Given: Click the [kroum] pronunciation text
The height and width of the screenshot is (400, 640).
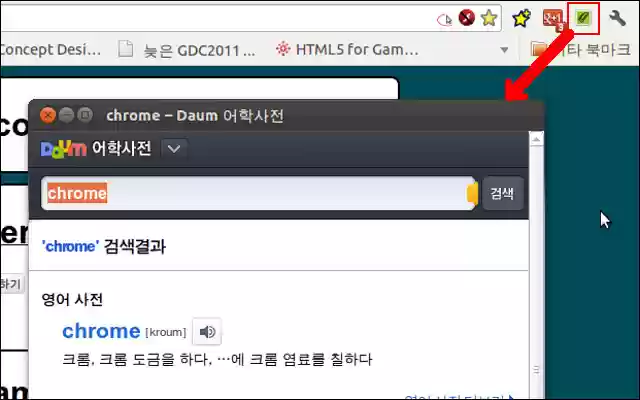Looking at the screenshot, I should [166, 332].
